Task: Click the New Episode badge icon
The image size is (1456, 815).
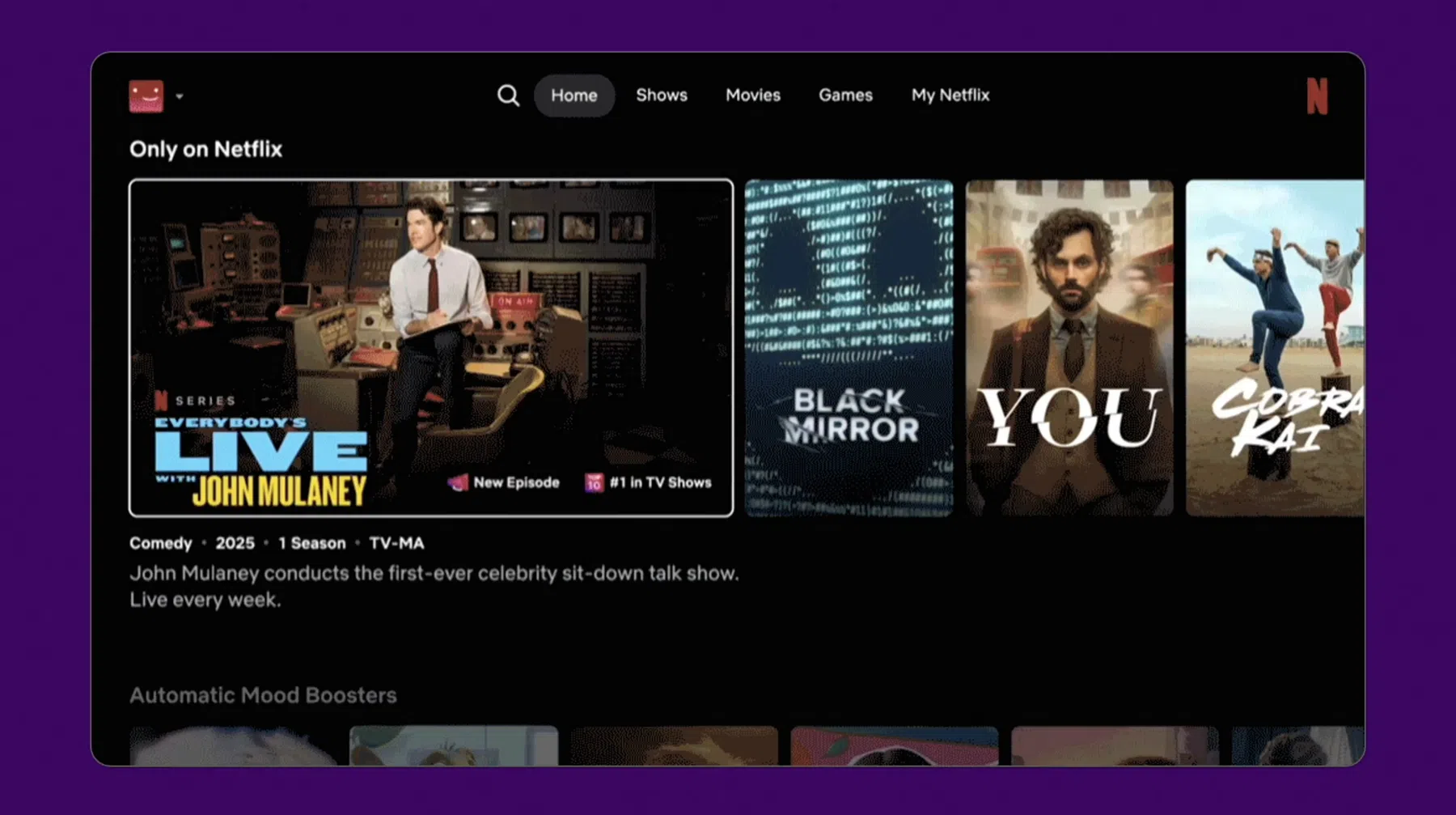Action: point(458,482)
